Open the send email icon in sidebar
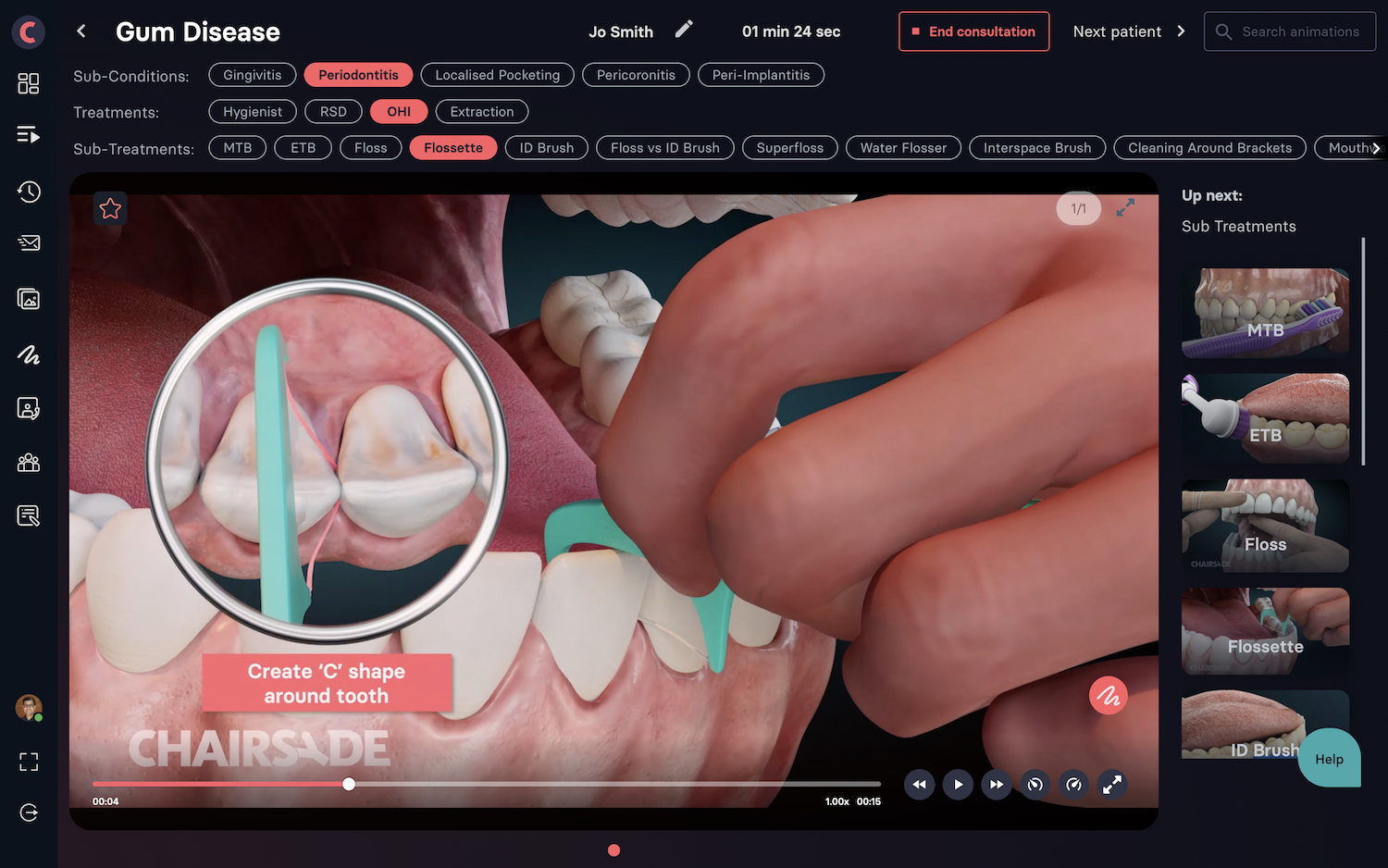 coord(28,243)
